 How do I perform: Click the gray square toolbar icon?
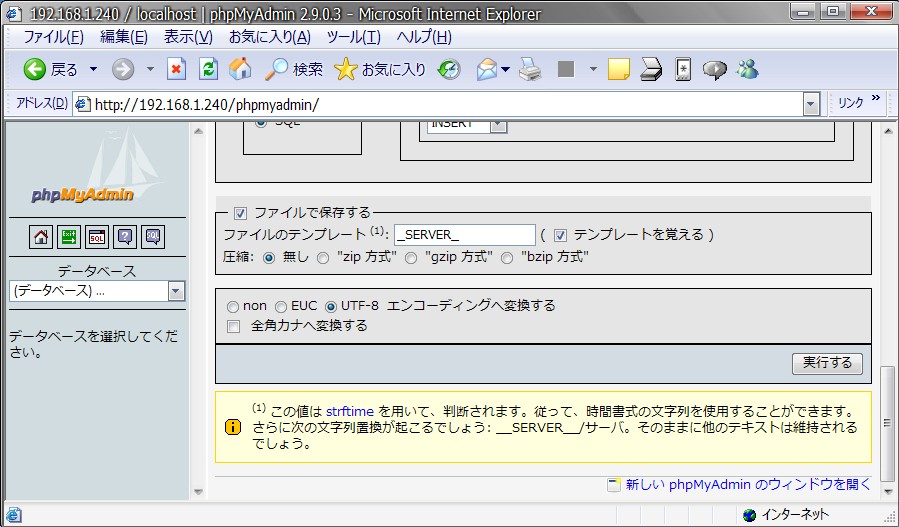(x=566, y=69)
